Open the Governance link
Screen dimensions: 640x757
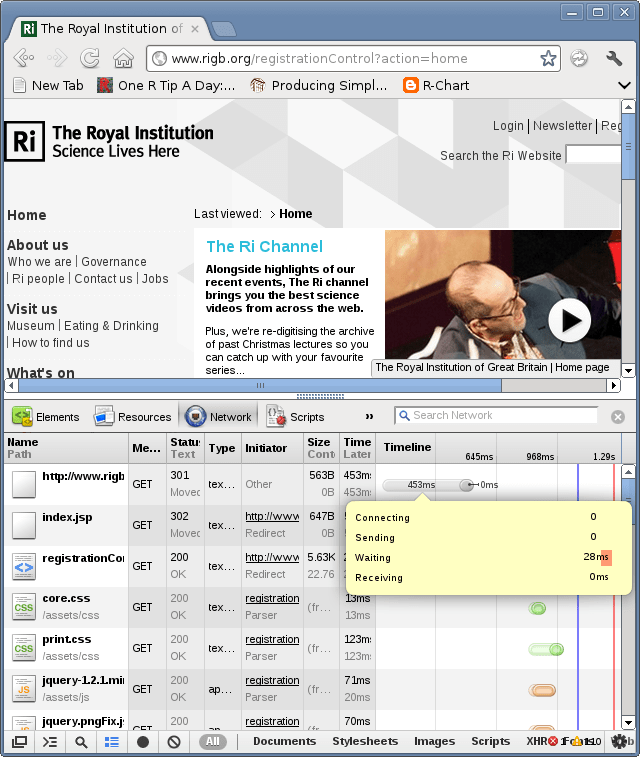coord(113,262)
